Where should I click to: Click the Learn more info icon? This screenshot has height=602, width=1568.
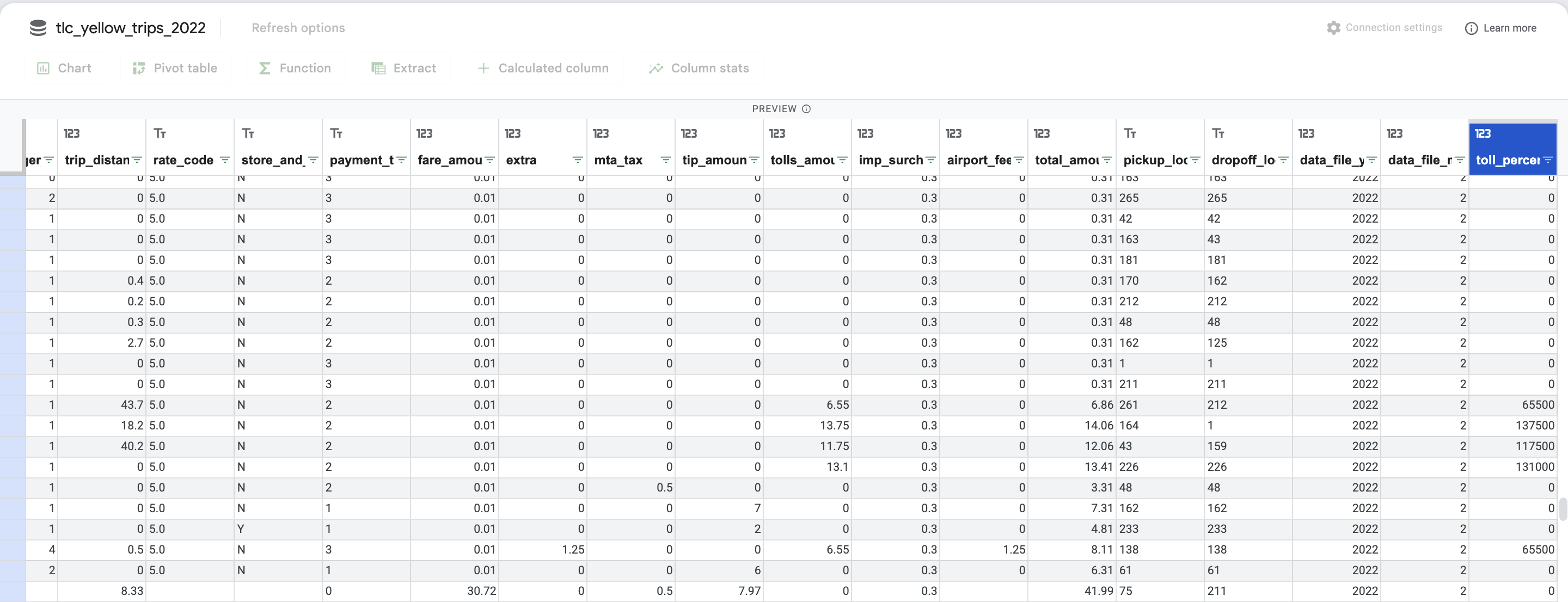coord(1471,29)
